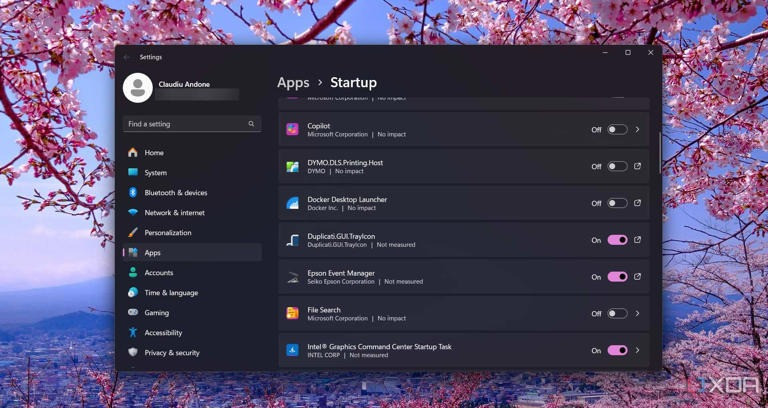The height and width of the screenshot is (408, 768).
Task: Click the Docker Desktop Launcher icon
Action: [292, 203]
